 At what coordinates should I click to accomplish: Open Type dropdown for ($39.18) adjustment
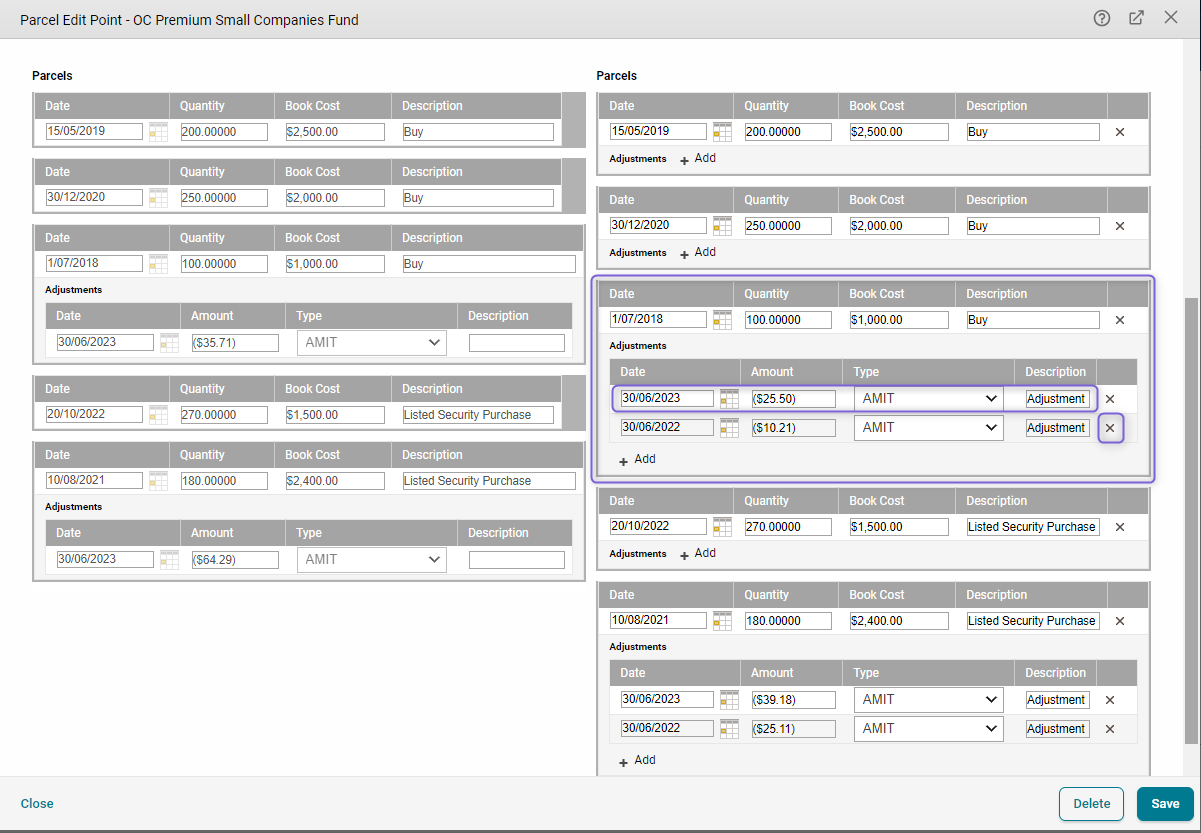[x=928, y=699]
